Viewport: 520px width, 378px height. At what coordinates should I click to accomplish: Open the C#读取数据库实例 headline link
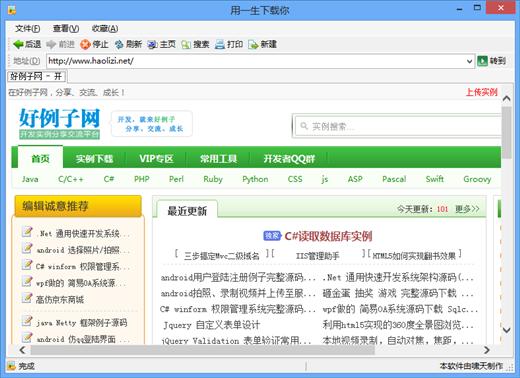(x=328, y=236)
